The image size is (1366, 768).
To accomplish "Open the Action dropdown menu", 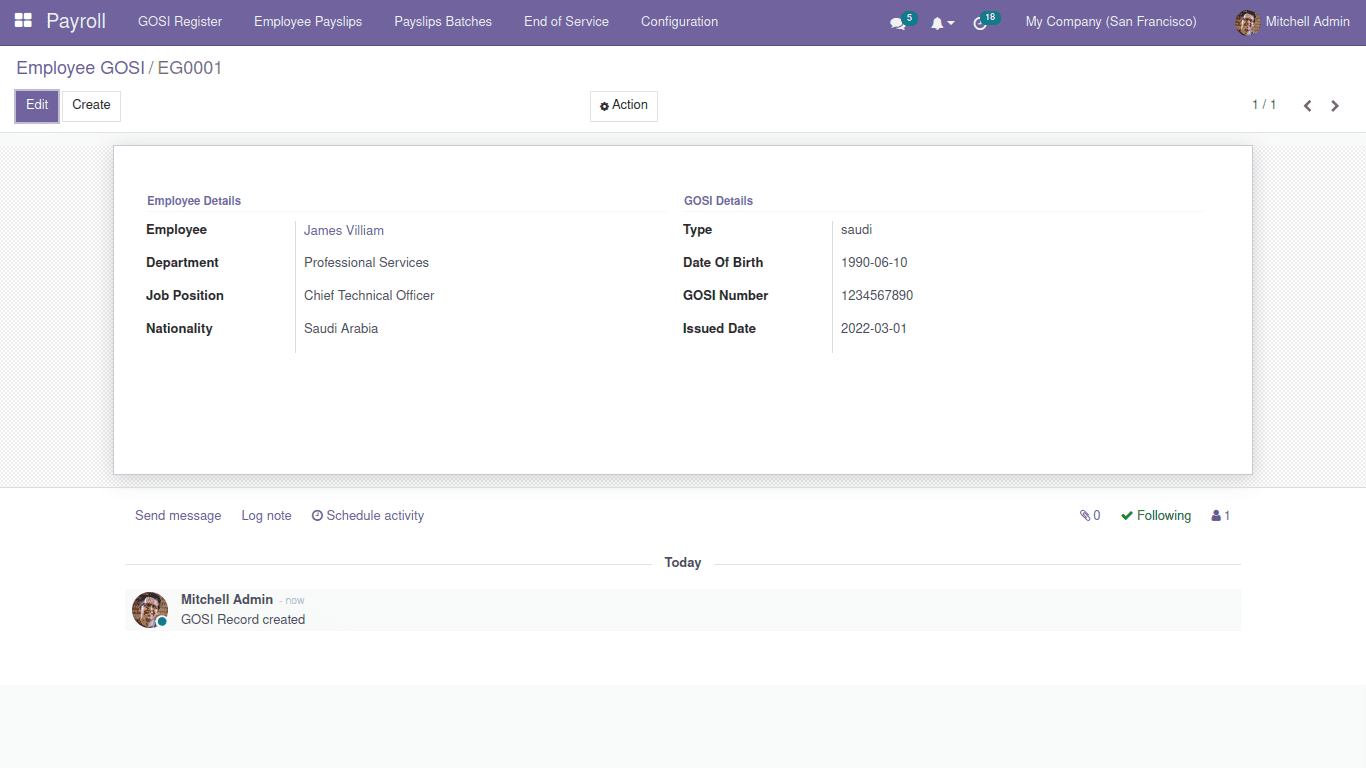I will (x=623, y=106).
